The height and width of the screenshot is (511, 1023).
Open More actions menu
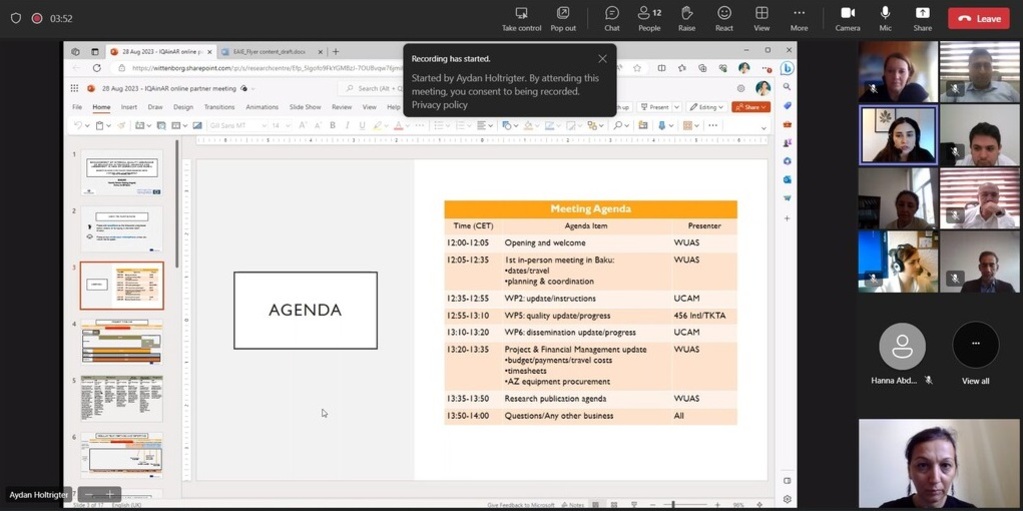click(x=799, y=18)
